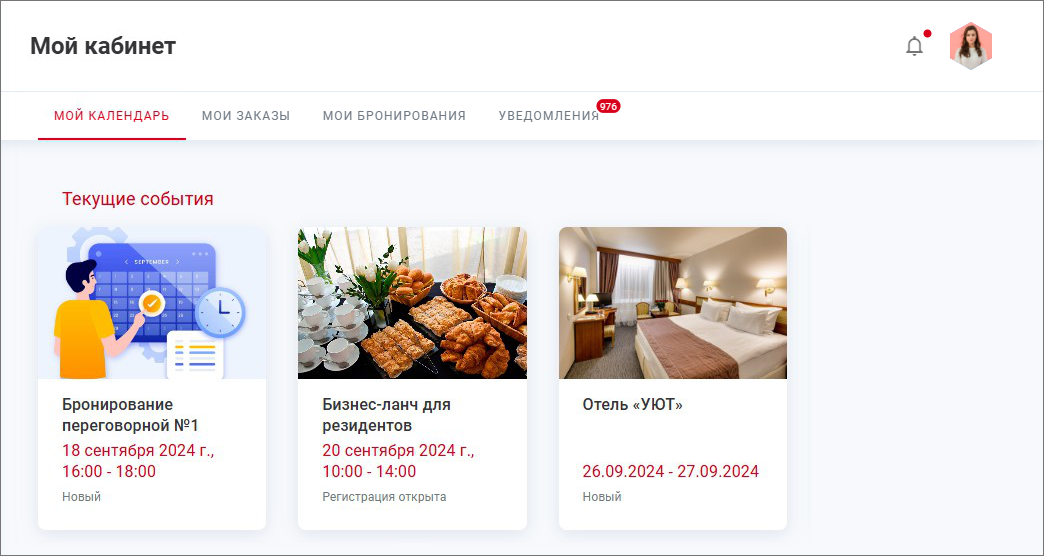This screenshot has width=1044, height=556.
Task: Click date 18 сентября 2024 г.
Action: (x=138, y=451)
